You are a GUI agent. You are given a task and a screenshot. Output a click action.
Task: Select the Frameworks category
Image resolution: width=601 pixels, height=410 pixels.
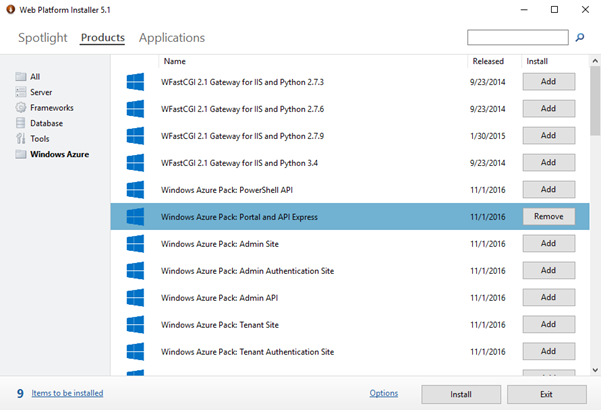tap(52, 108)
